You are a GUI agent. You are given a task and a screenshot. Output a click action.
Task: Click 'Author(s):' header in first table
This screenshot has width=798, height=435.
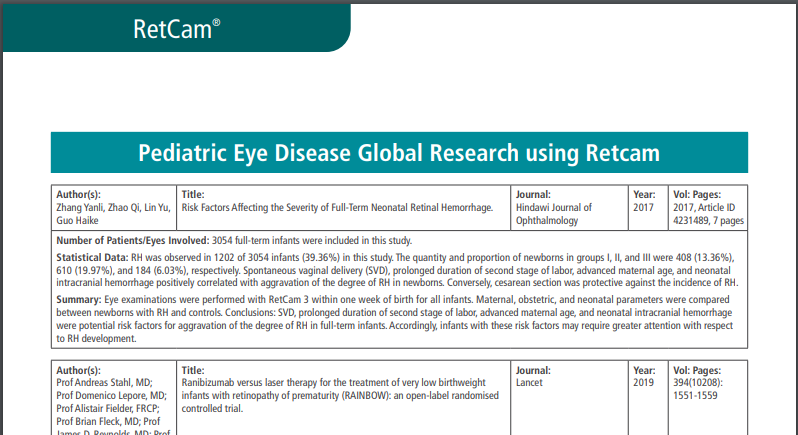pyautogui.click(x=78, y=194)
